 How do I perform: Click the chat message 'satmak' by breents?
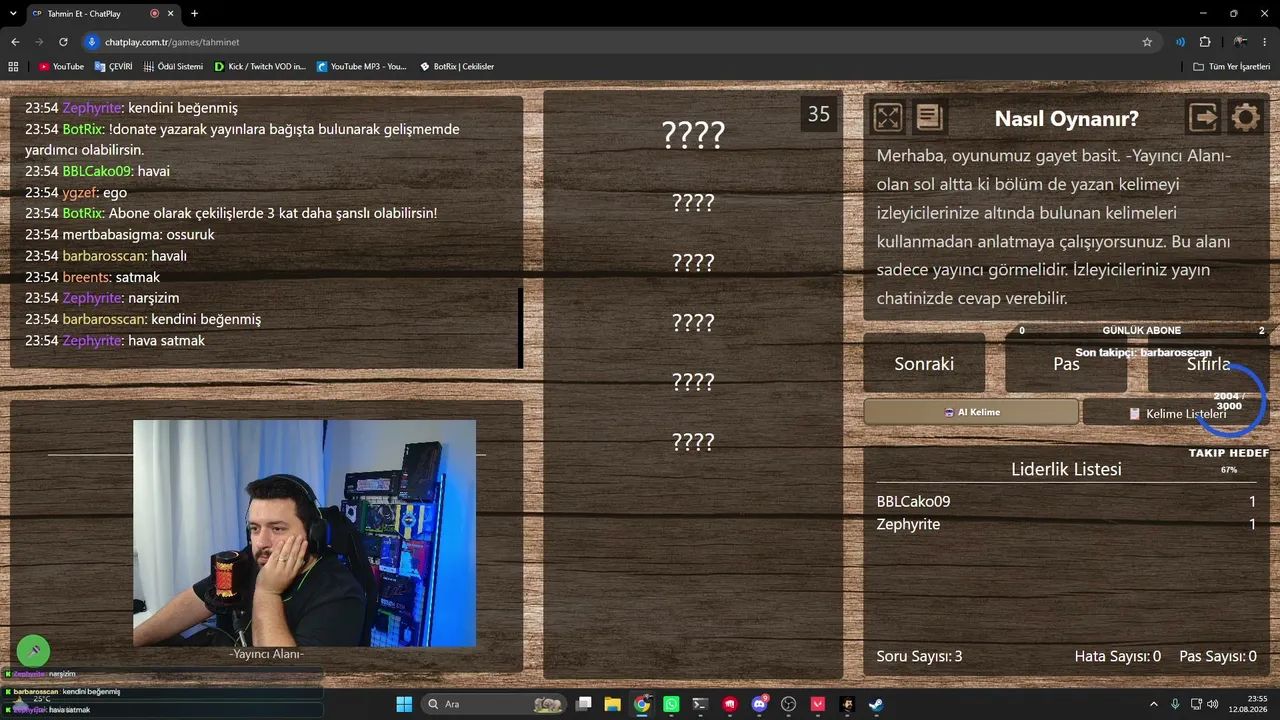[138, 277]
